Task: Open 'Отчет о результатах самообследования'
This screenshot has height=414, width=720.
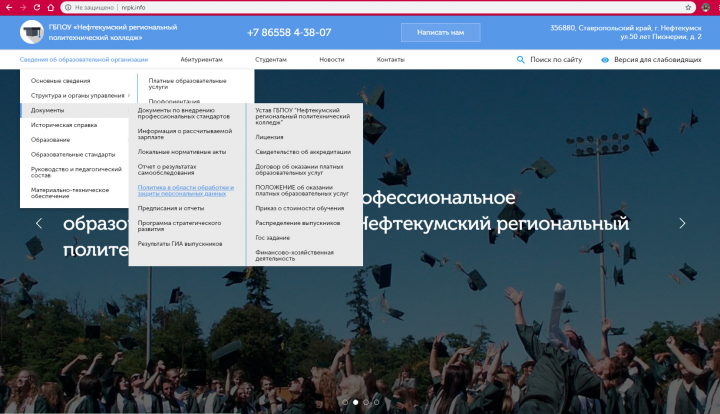Action: point(167,169)
